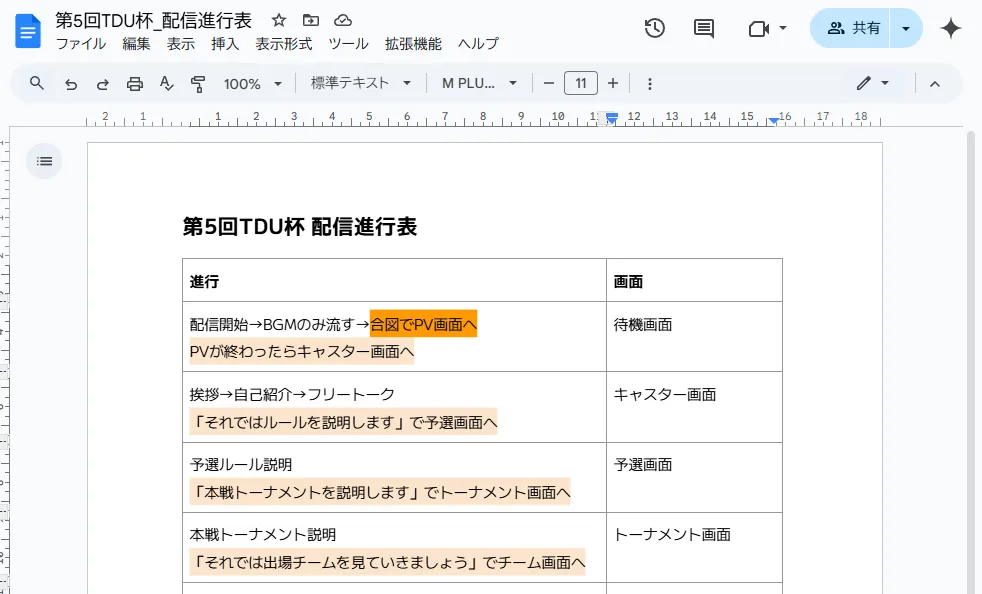Star the document as favorite

click(x=277, y=19)
